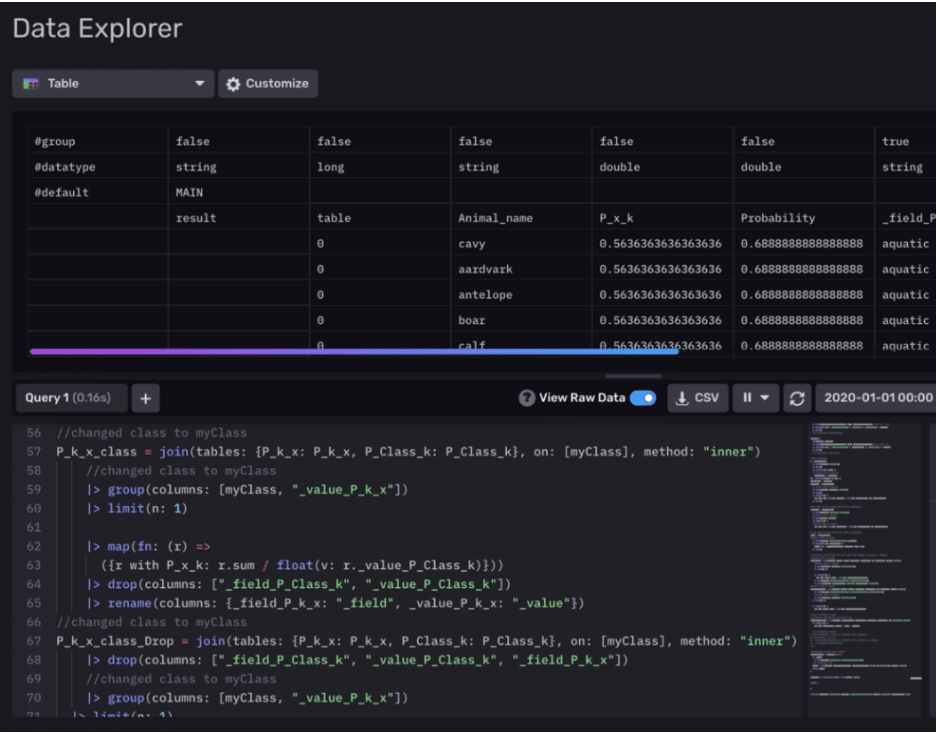Add a new query tab
The image size is (937, 734).
(x=146, y=397)
